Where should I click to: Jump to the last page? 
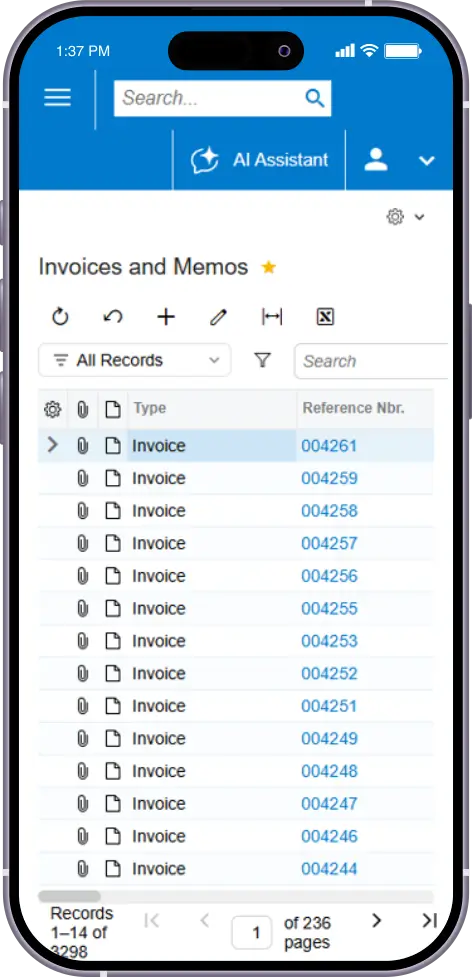coord(430,920)
